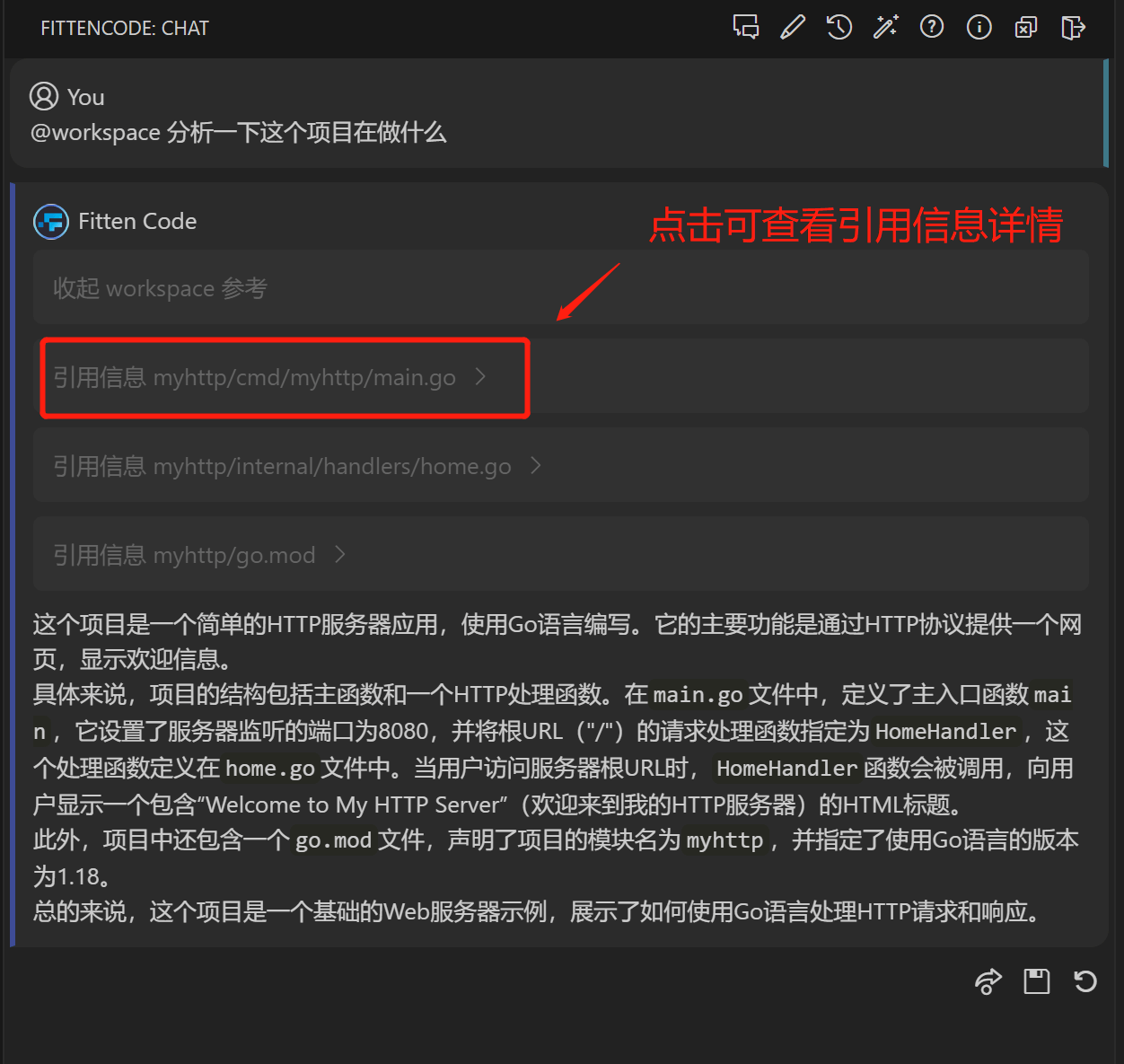The image size is (1124, 1064).
Task: Open chat history with the clock icon
Action: click(x=839, y=27)
